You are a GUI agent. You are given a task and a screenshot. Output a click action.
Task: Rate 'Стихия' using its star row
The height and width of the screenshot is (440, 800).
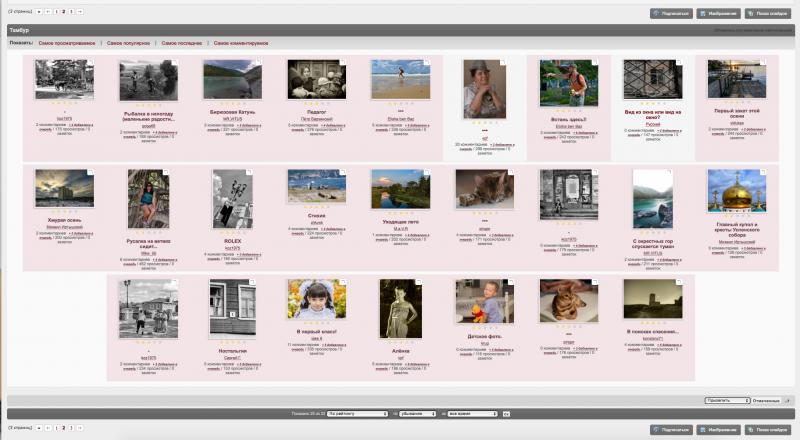coord(316,207)
